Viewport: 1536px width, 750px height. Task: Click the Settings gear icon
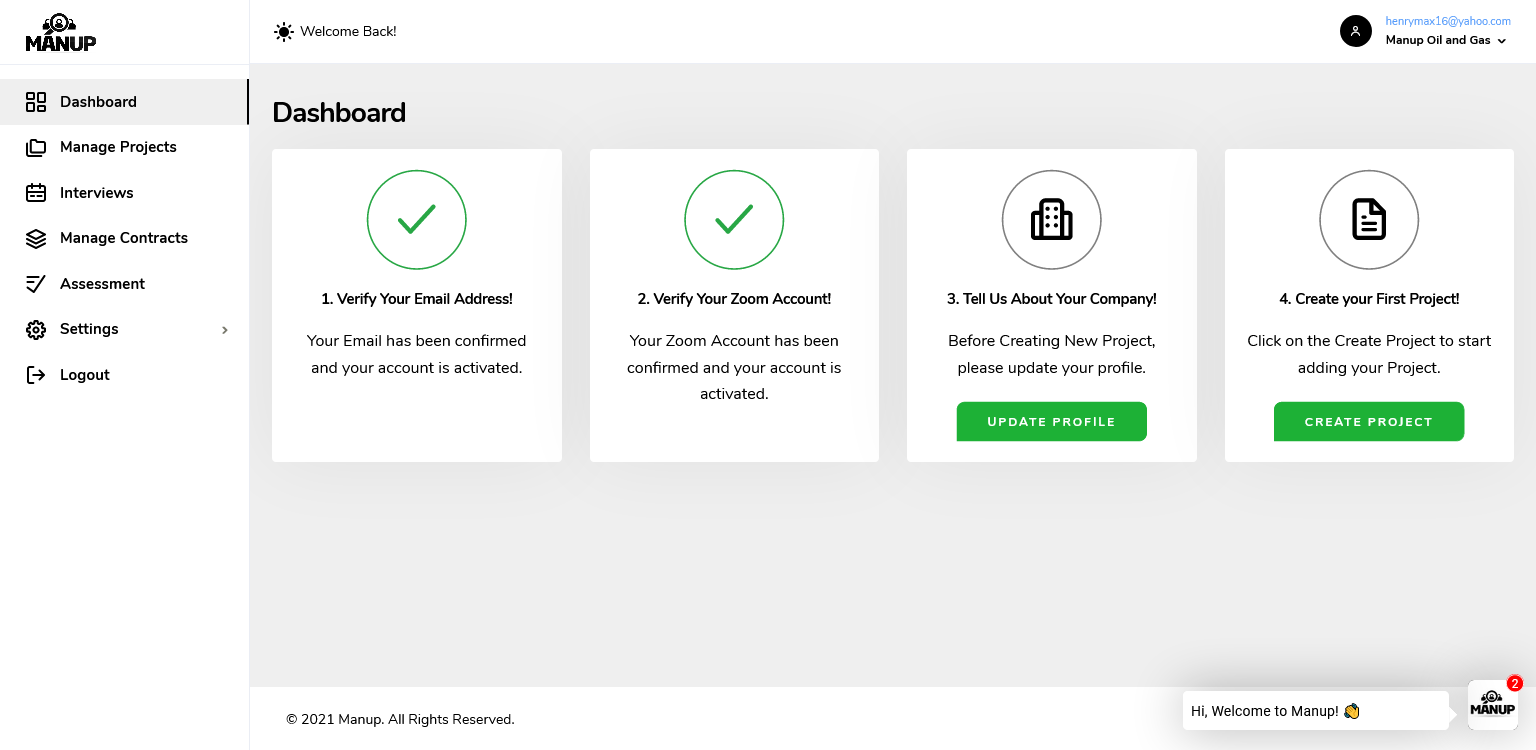point(36,329)
